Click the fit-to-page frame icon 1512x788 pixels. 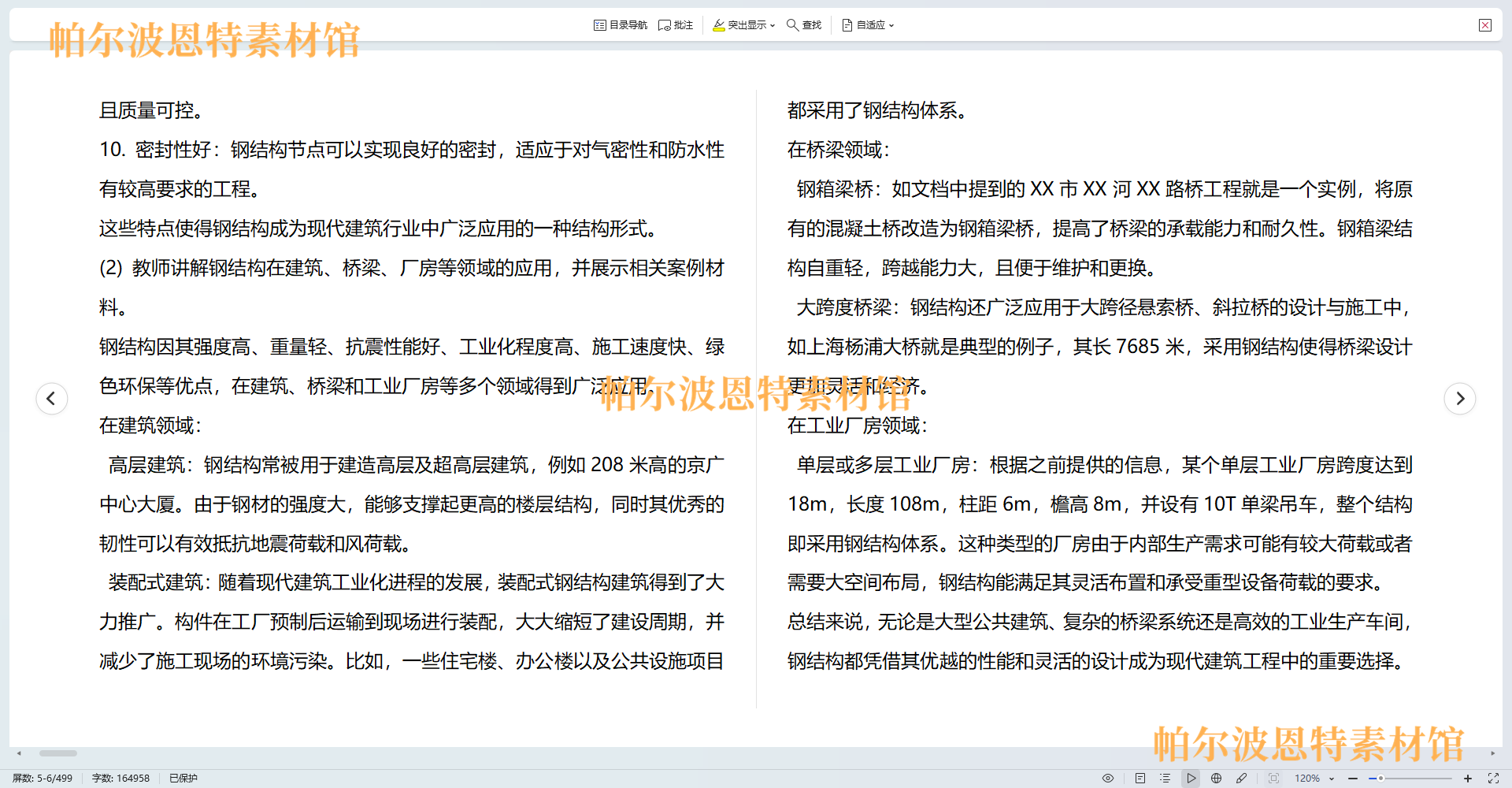[x=1273, y=778]
